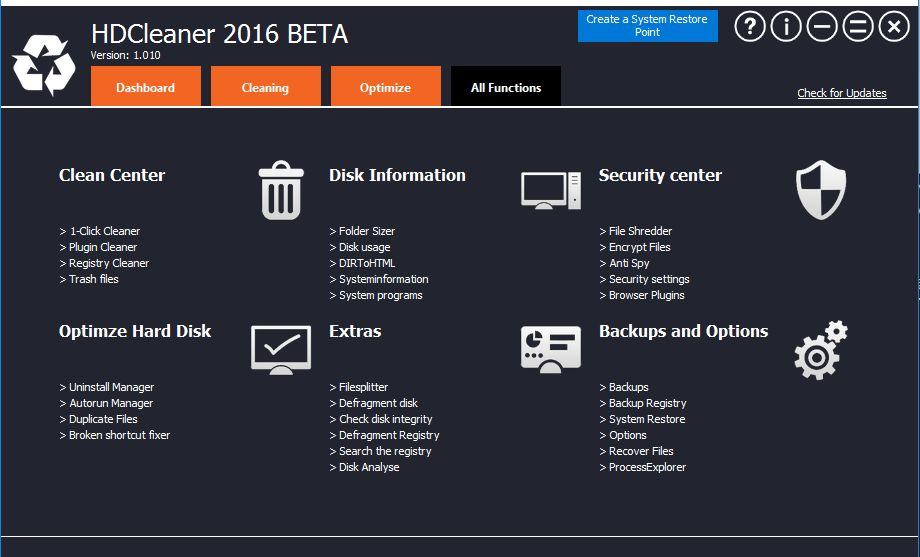Open Options
Image resolution: width=920 pixels, height=557 pixels.
(x=623, y=435)
